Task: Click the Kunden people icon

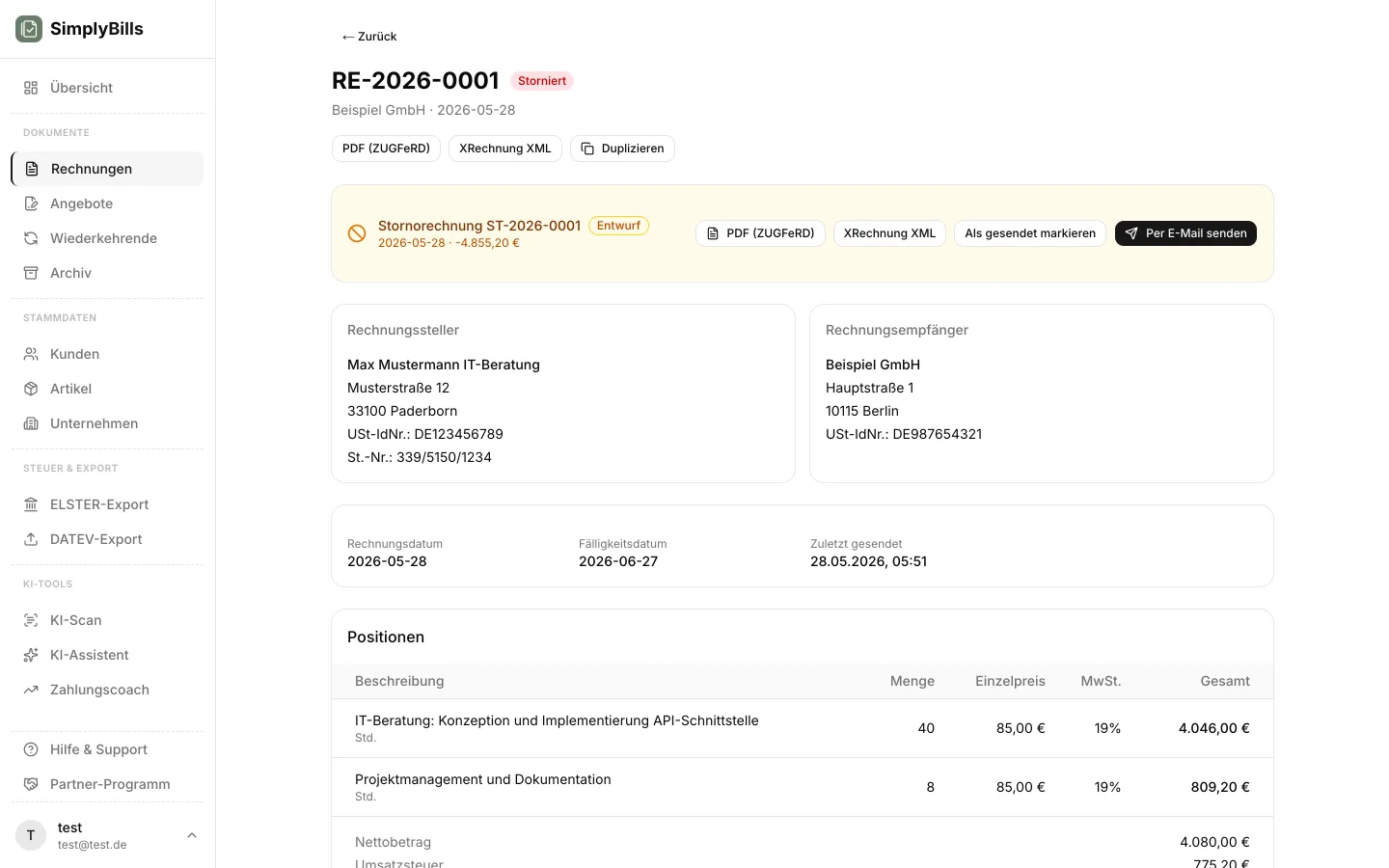Action: point(31,354)
